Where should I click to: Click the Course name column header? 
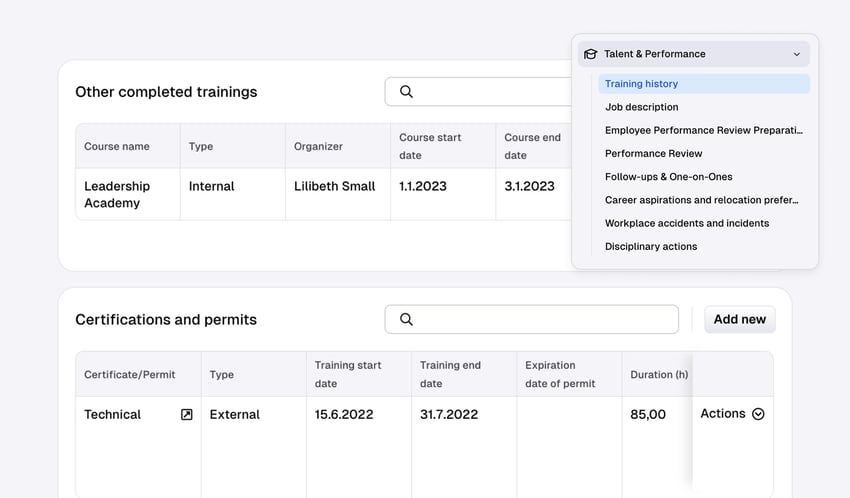pos(117,146)
